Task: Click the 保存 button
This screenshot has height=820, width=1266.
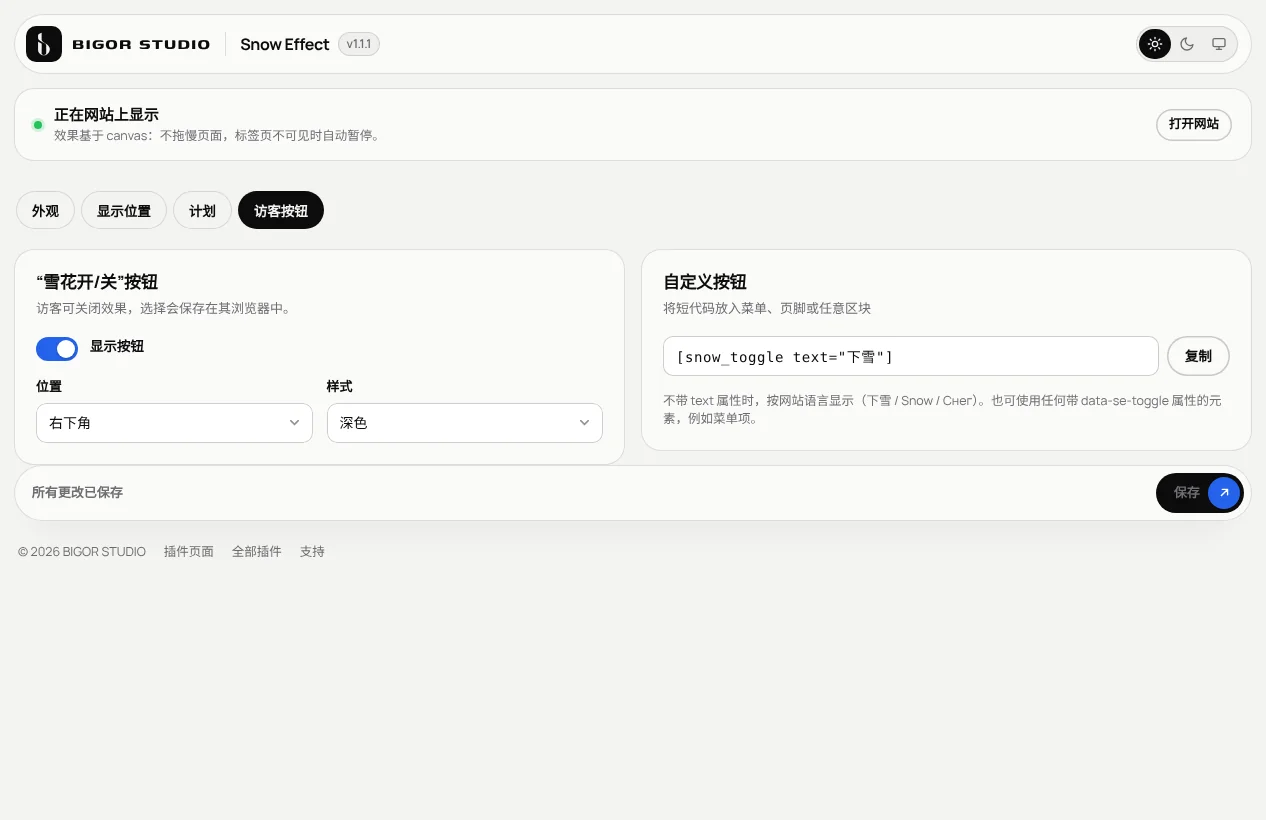Action: tap(1200, 493)
